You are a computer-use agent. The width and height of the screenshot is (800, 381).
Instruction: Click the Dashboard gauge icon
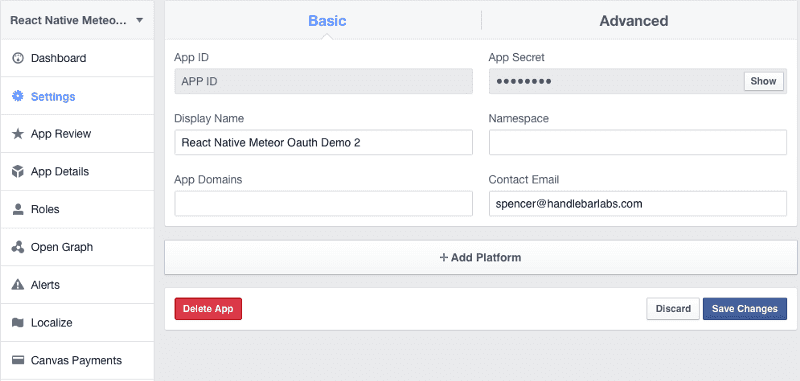(x=18, y=58)
